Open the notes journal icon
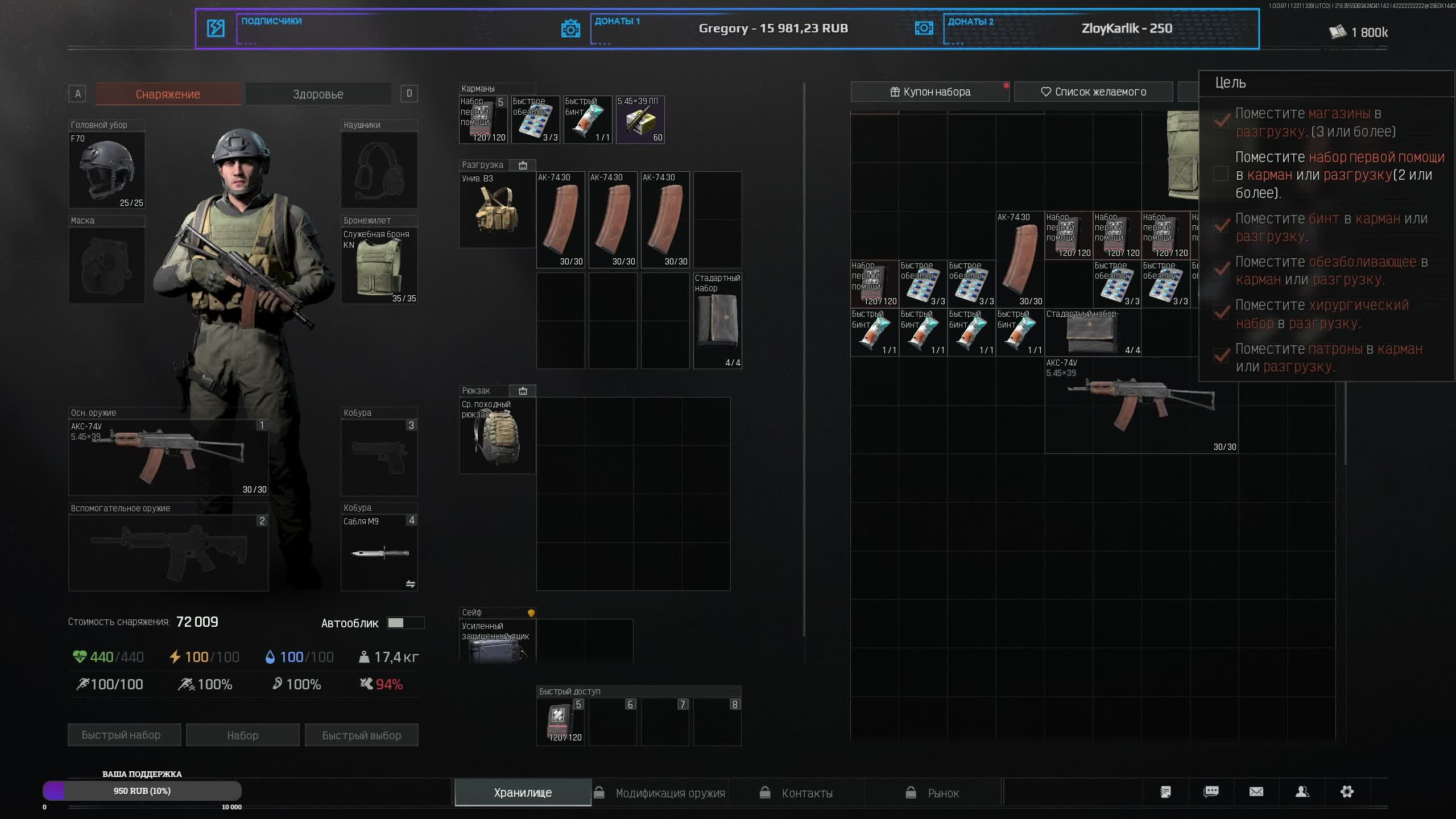 (x=1165, y=792)
